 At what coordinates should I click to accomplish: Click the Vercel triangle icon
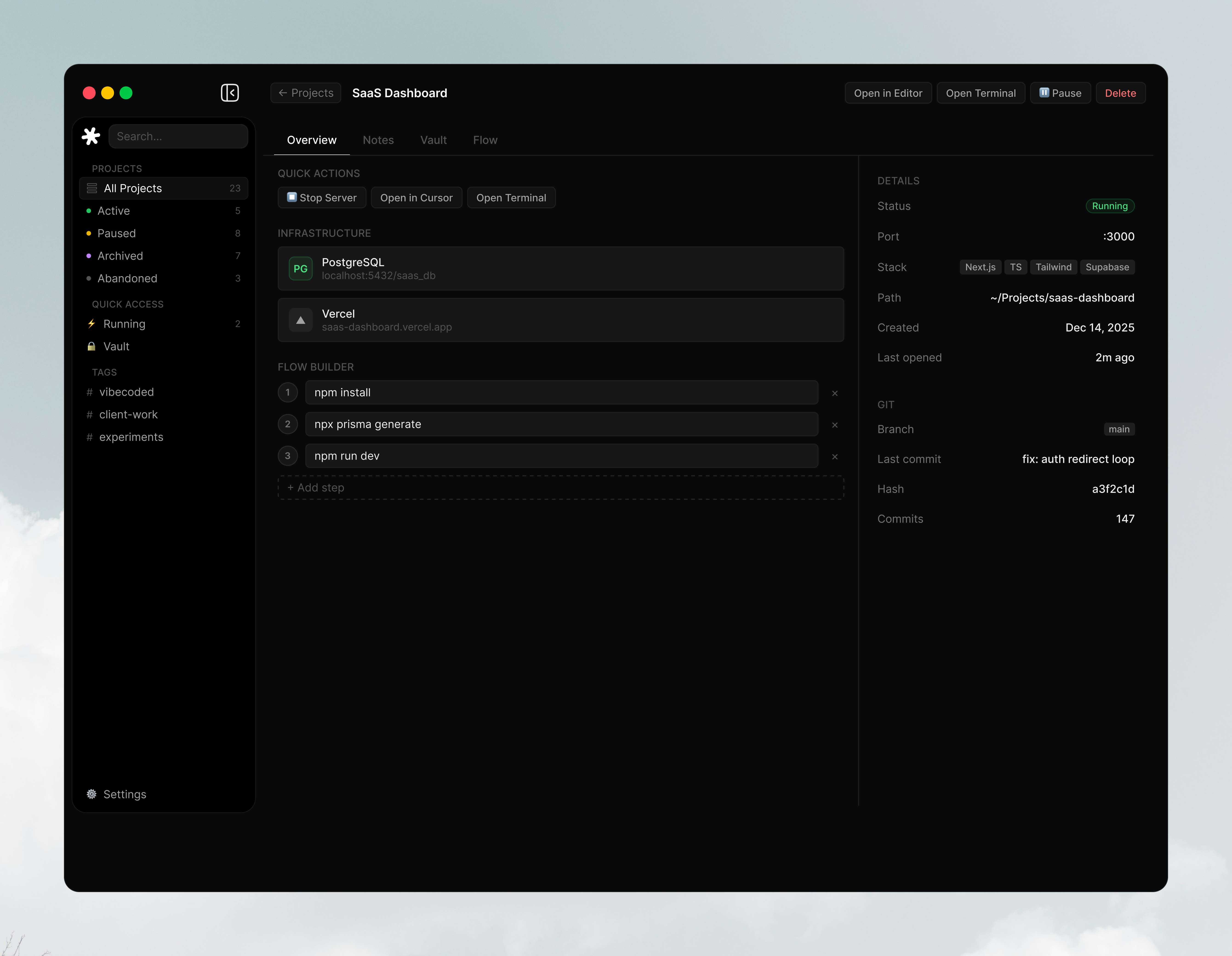(x=301, y=320)
